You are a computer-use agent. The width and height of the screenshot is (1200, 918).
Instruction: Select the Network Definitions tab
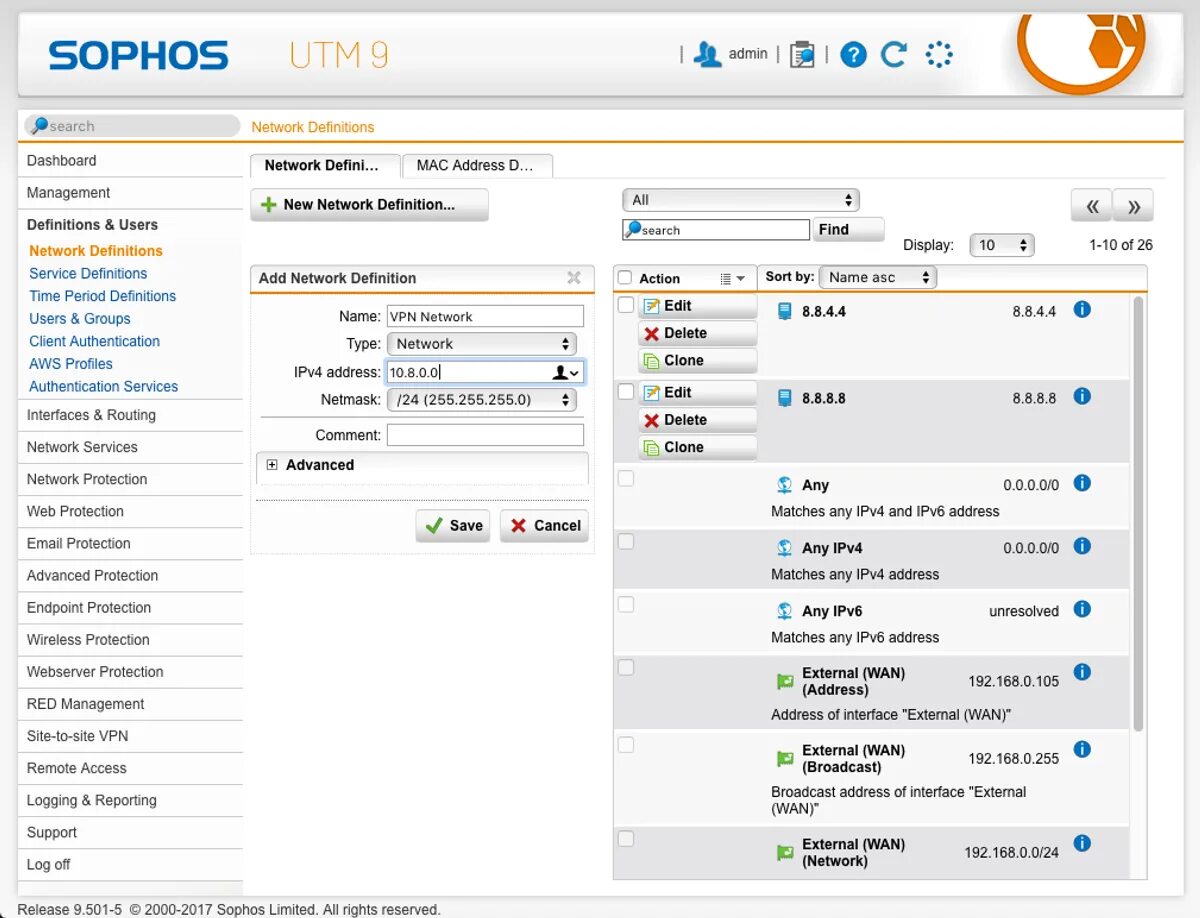(324, 166)
